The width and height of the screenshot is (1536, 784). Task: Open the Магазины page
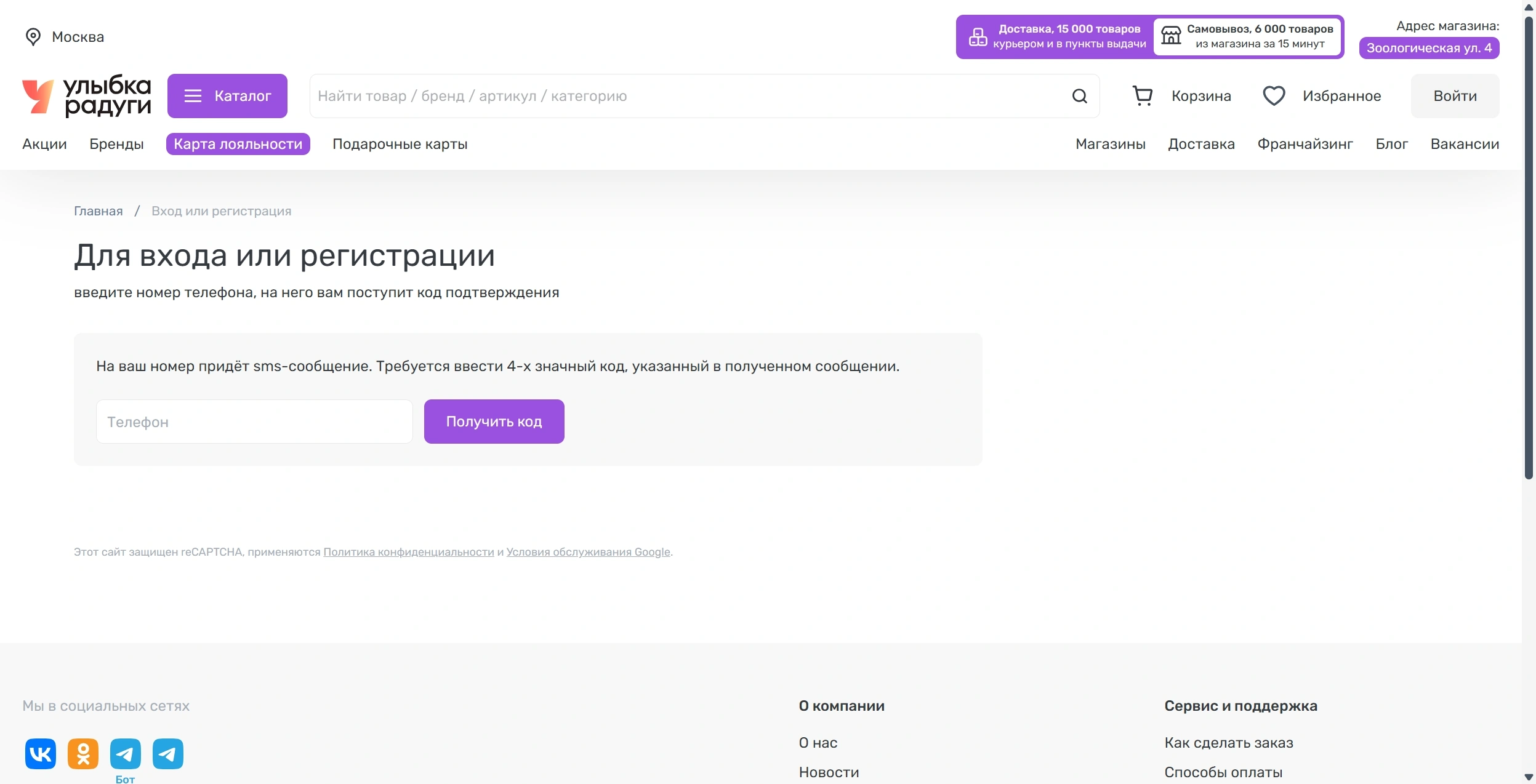[1111, 144]
